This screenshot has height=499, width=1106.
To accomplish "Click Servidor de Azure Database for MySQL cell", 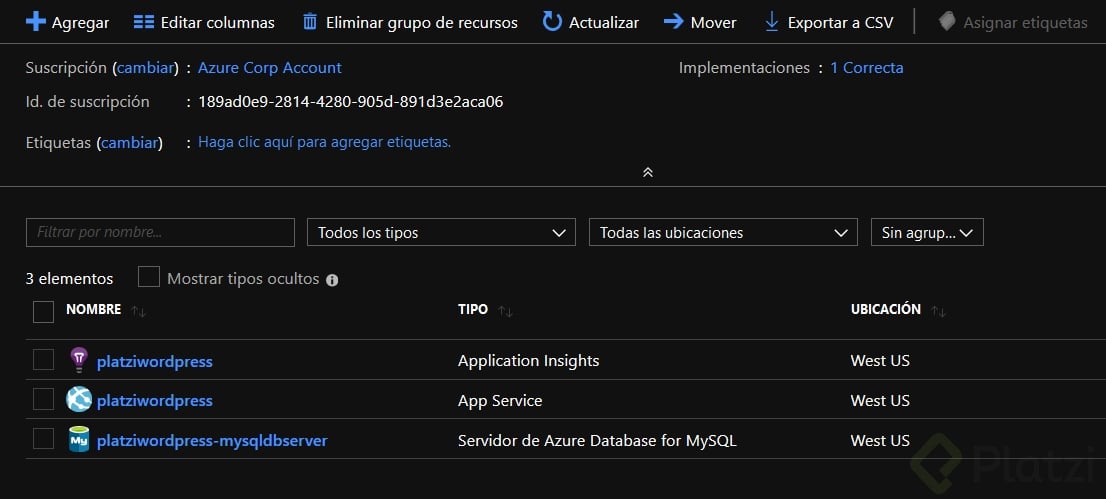I will [x=597, y=440].
